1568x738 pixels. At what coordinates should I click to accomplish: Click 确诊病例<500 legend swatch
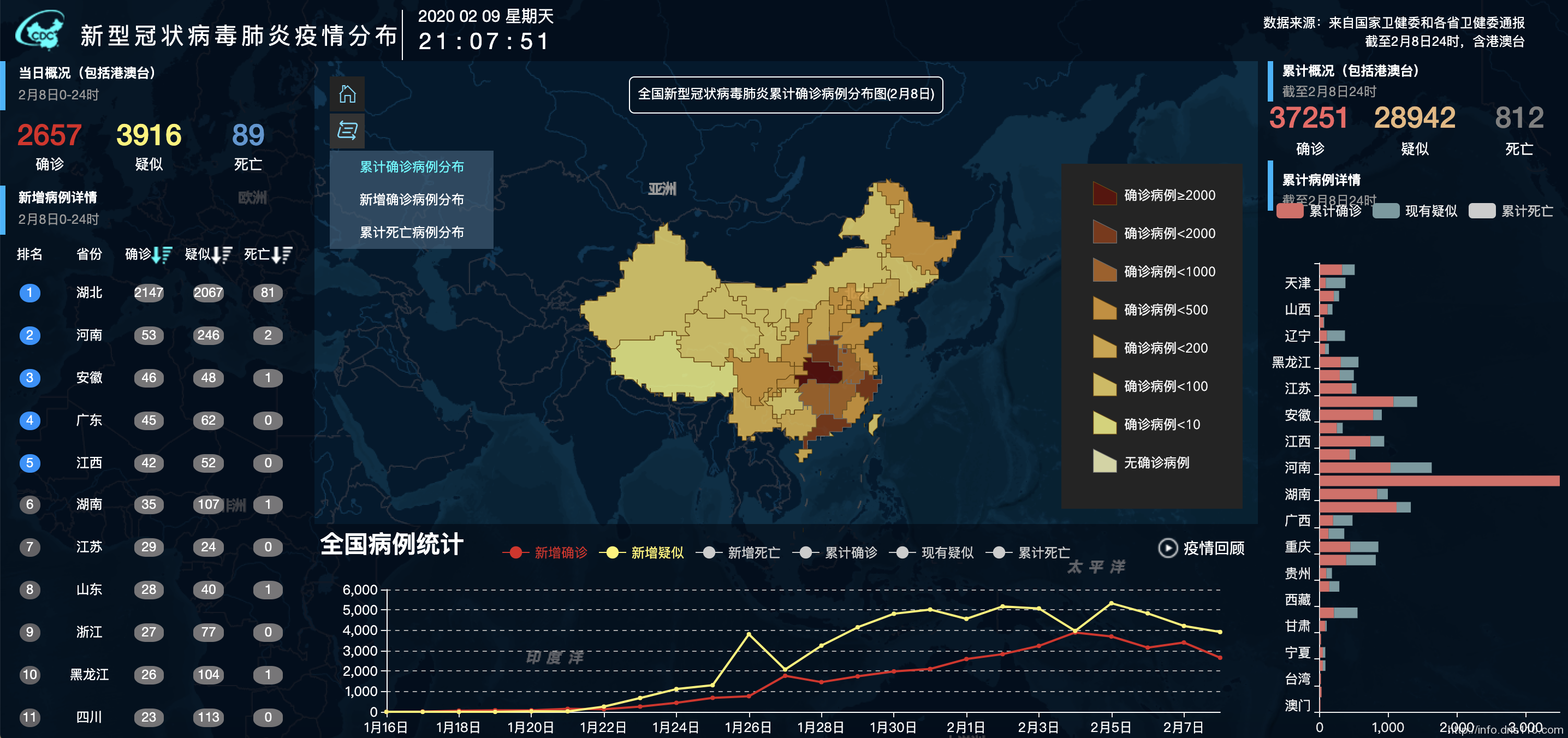[1104, 308]
